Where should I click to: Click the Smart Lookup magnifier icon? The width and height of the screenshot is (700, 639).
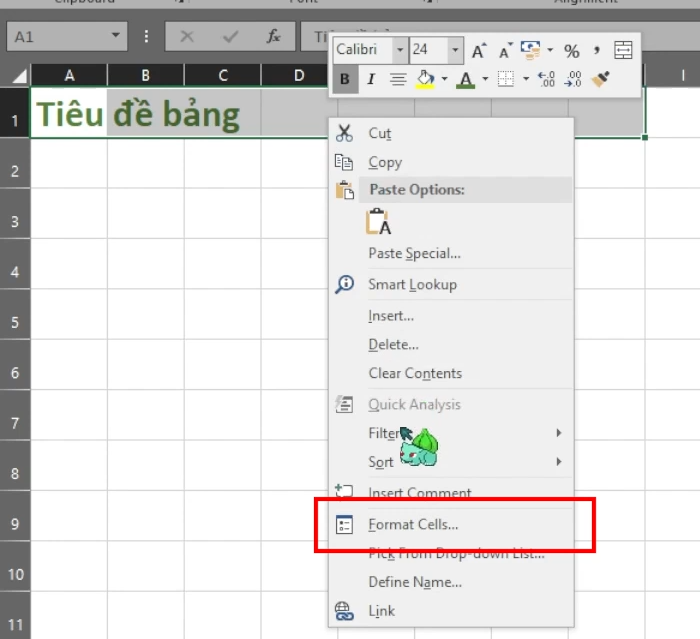(345, 284)
